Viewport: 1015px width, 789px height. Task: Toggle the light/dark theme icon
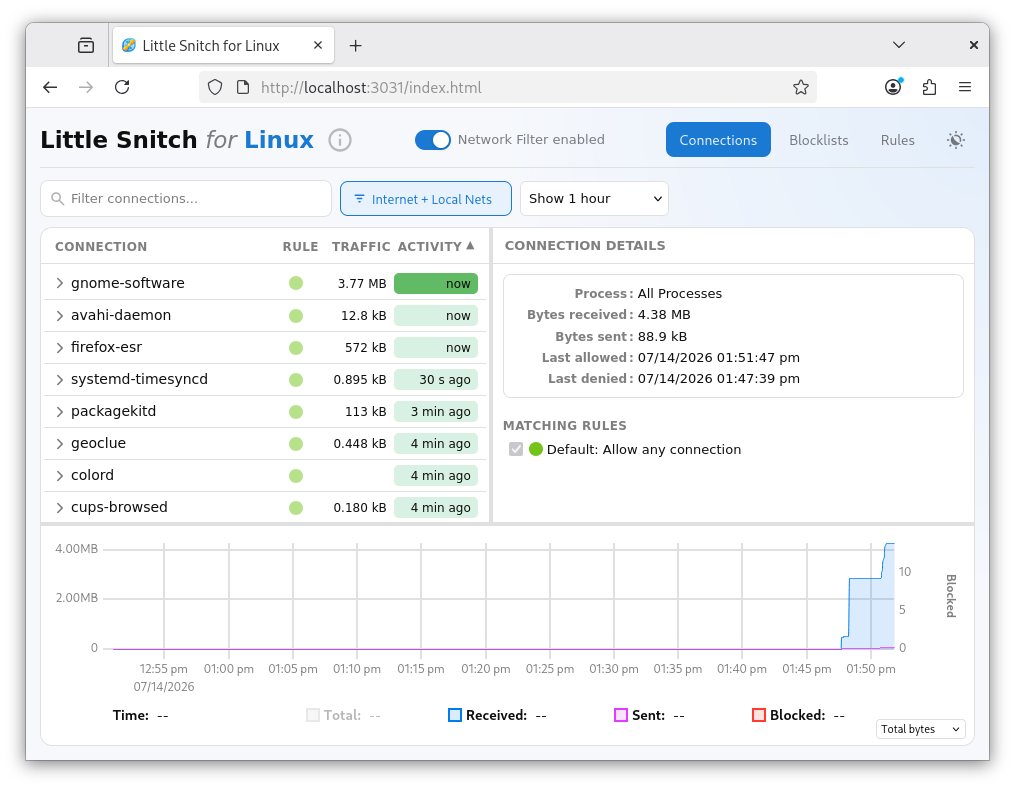pyautogui.click(x=955, y=140)
